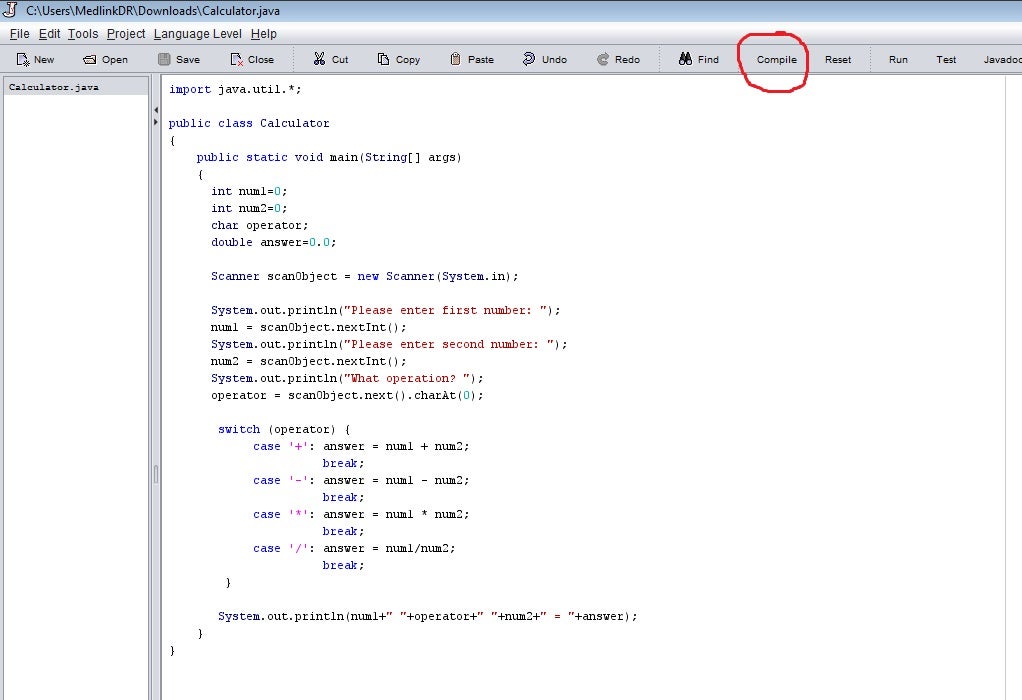This screenshot has width=1022, height=700.
Task: Cut selected code with the Cut icon
Action: coord(329,59)
